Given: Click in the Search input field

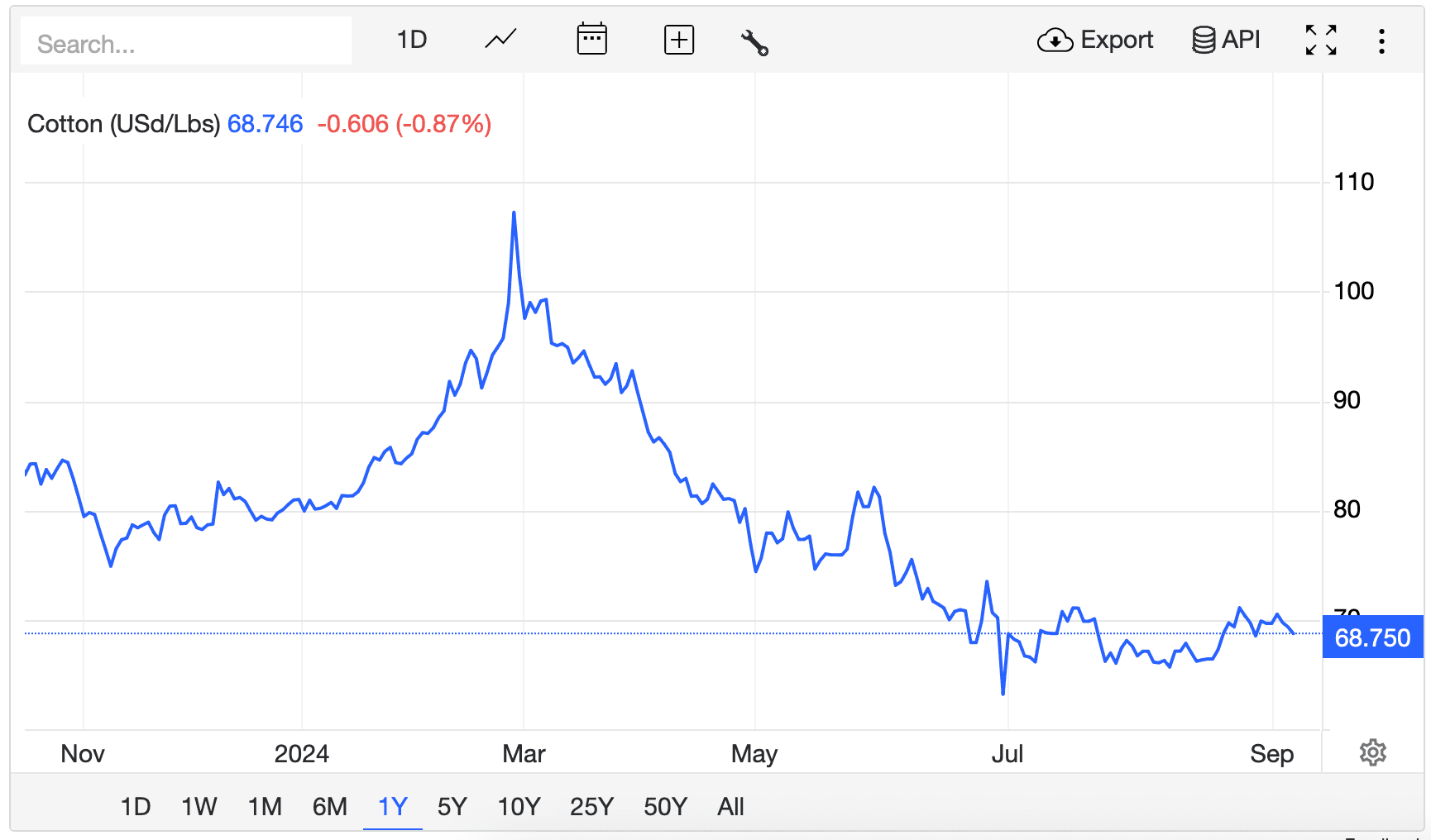Looking at the screenshot, I should [x=186, y=43].
